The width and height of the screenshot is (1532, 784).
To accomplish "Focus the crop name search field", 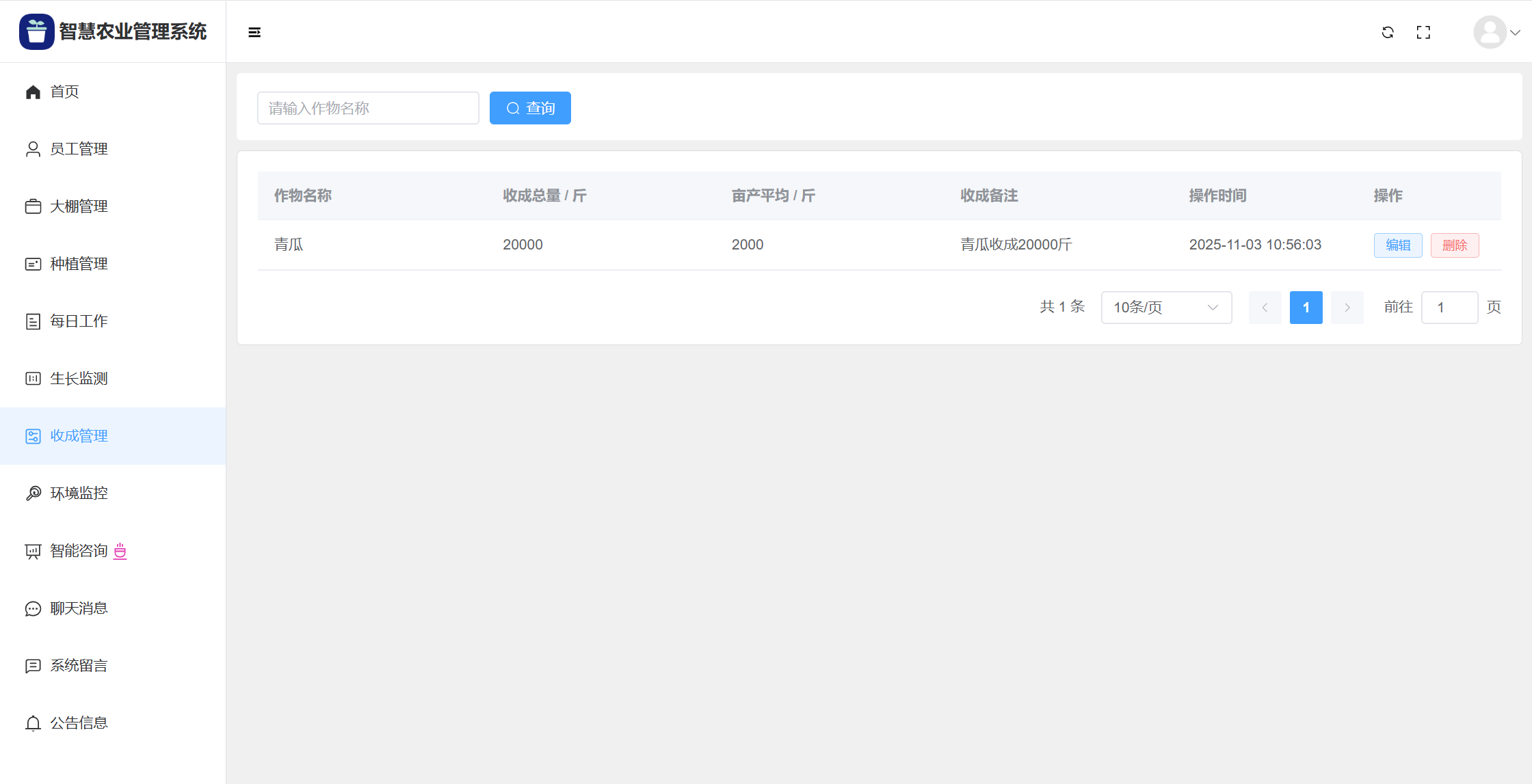I will pos(368,108).
